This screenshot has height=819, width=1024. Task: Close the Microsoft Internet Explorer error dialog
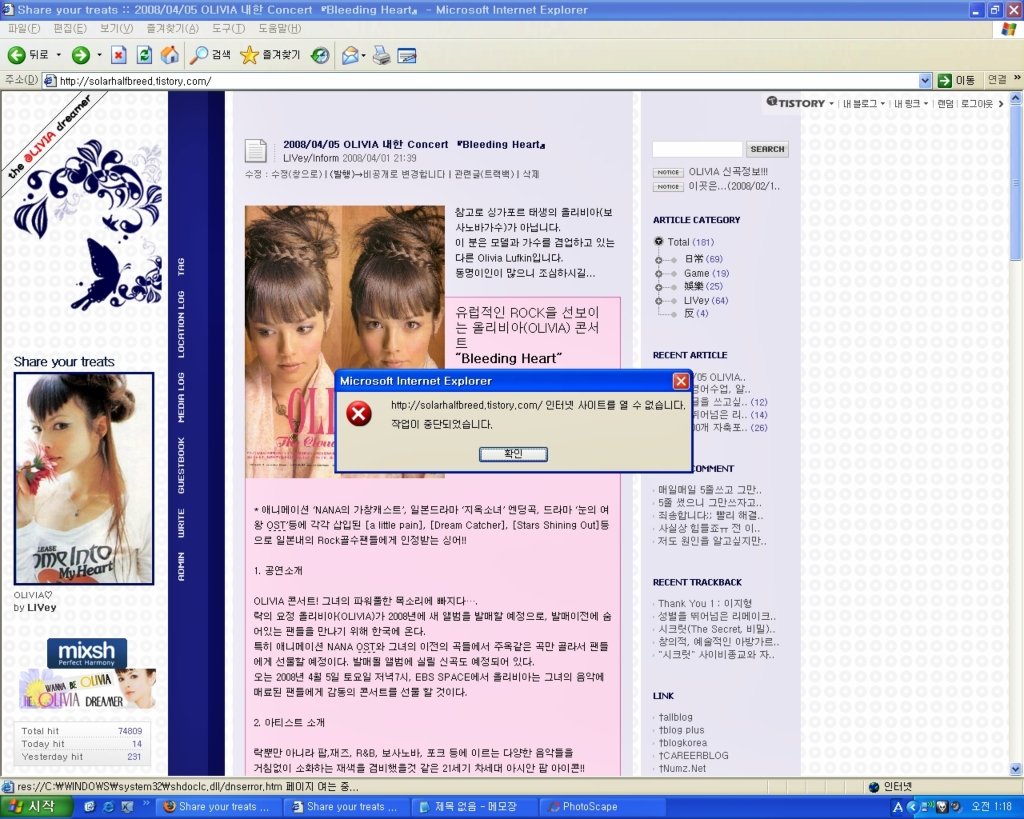680,381
